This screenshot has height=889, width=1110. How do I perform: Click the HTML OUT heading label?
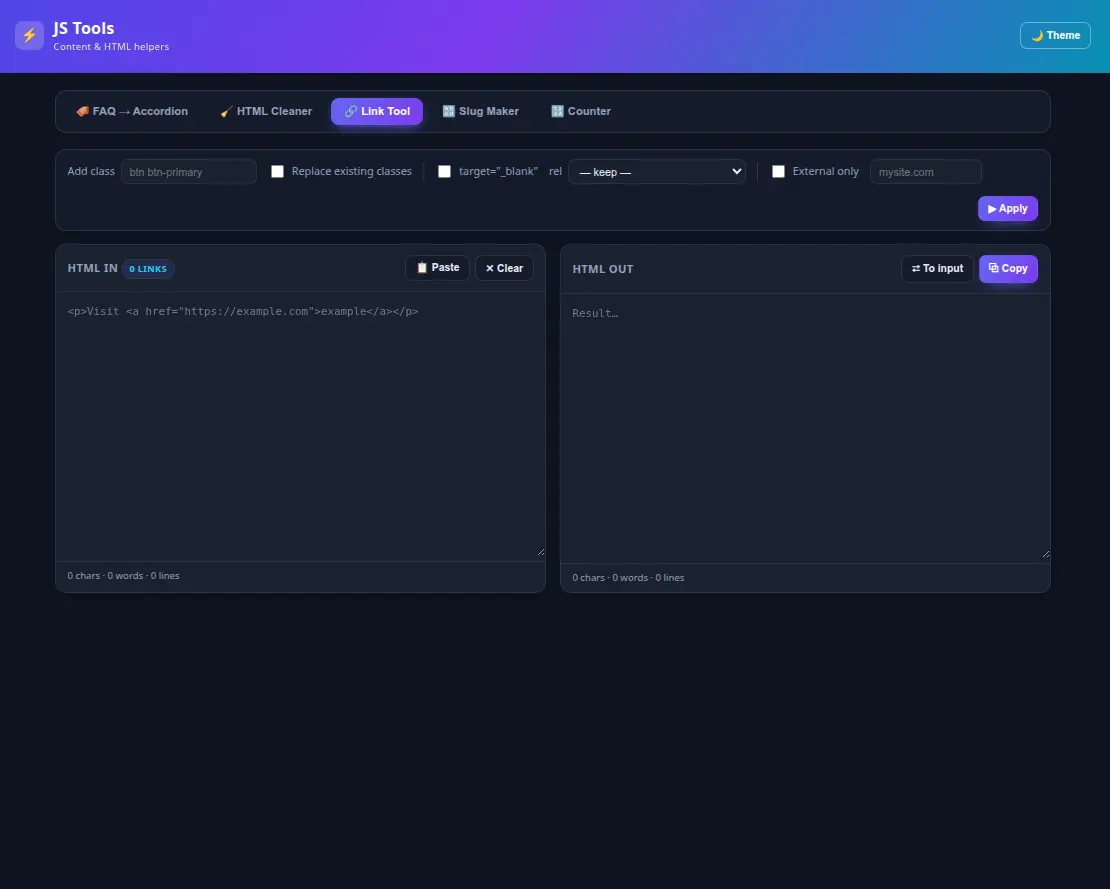(602, 269)
